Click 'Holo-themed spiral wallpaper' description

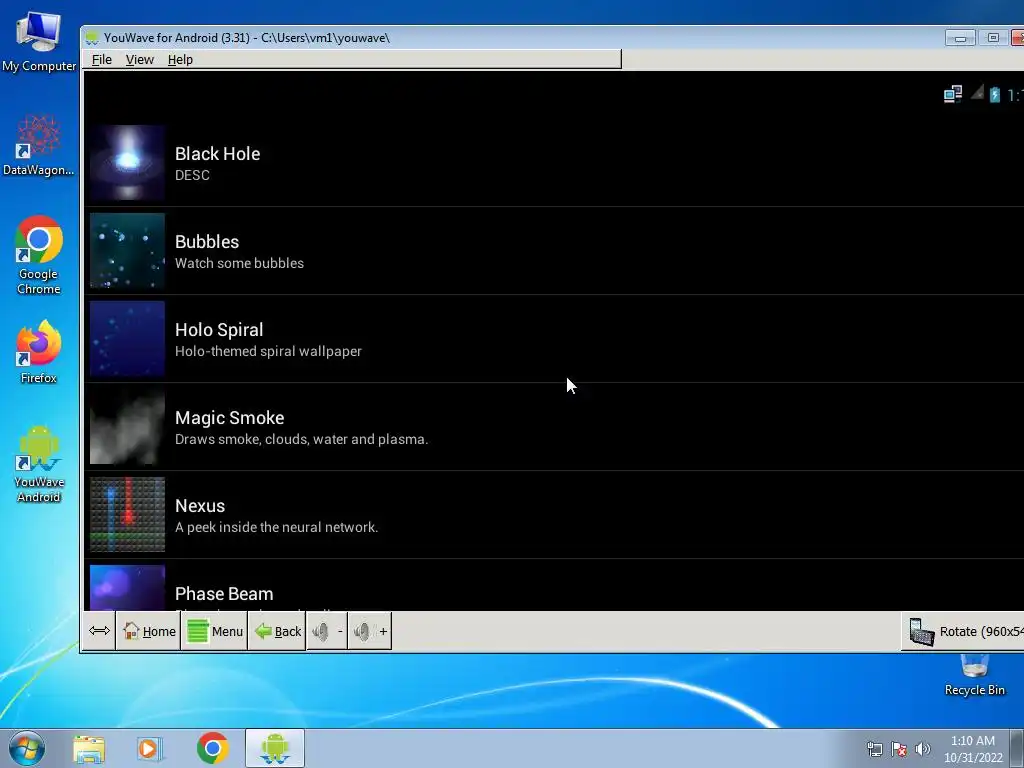268,351
